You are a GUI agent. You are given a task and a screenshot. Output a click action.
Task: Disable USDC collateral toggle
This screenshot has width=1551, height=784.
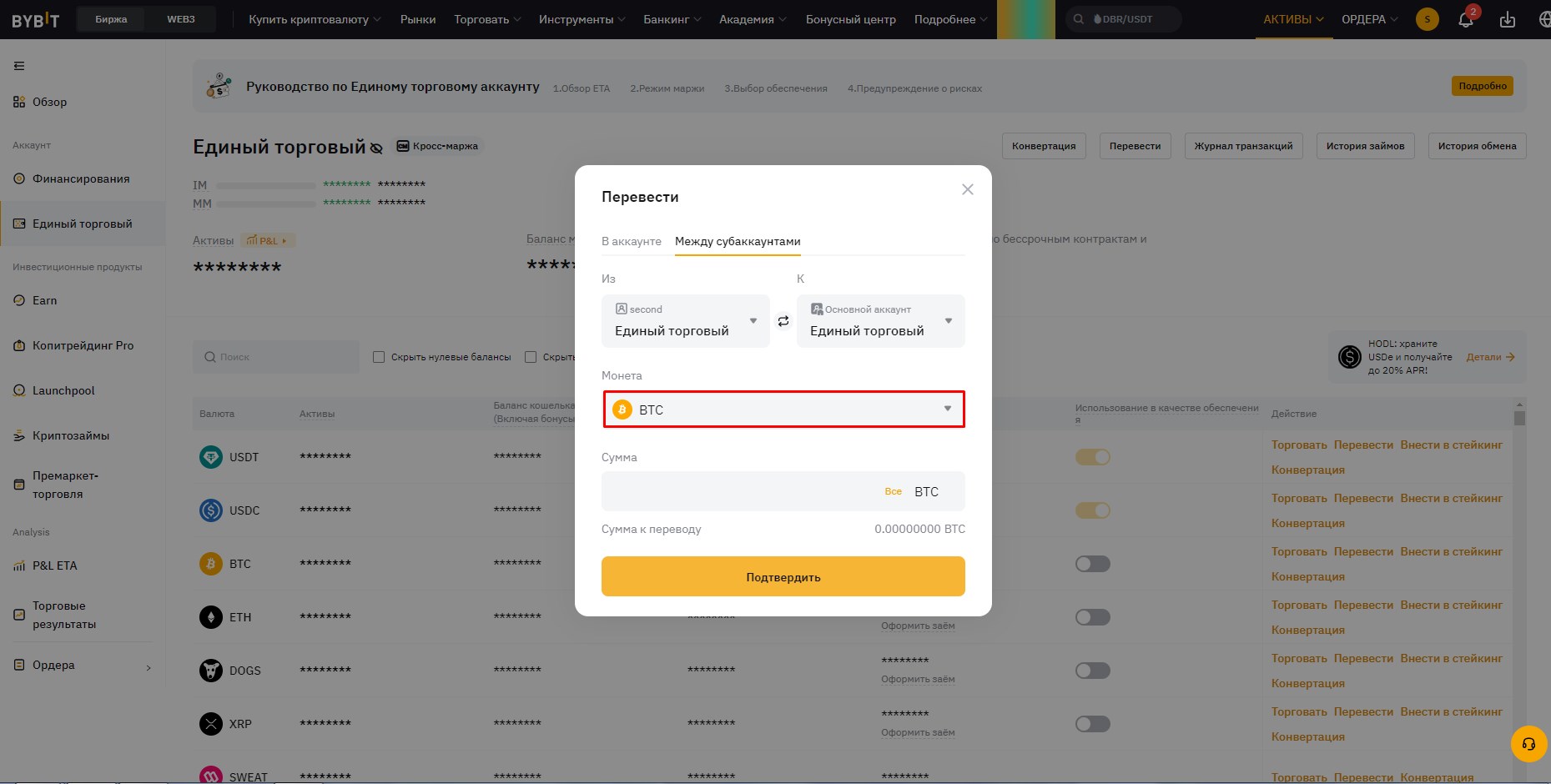(1093, 510)
